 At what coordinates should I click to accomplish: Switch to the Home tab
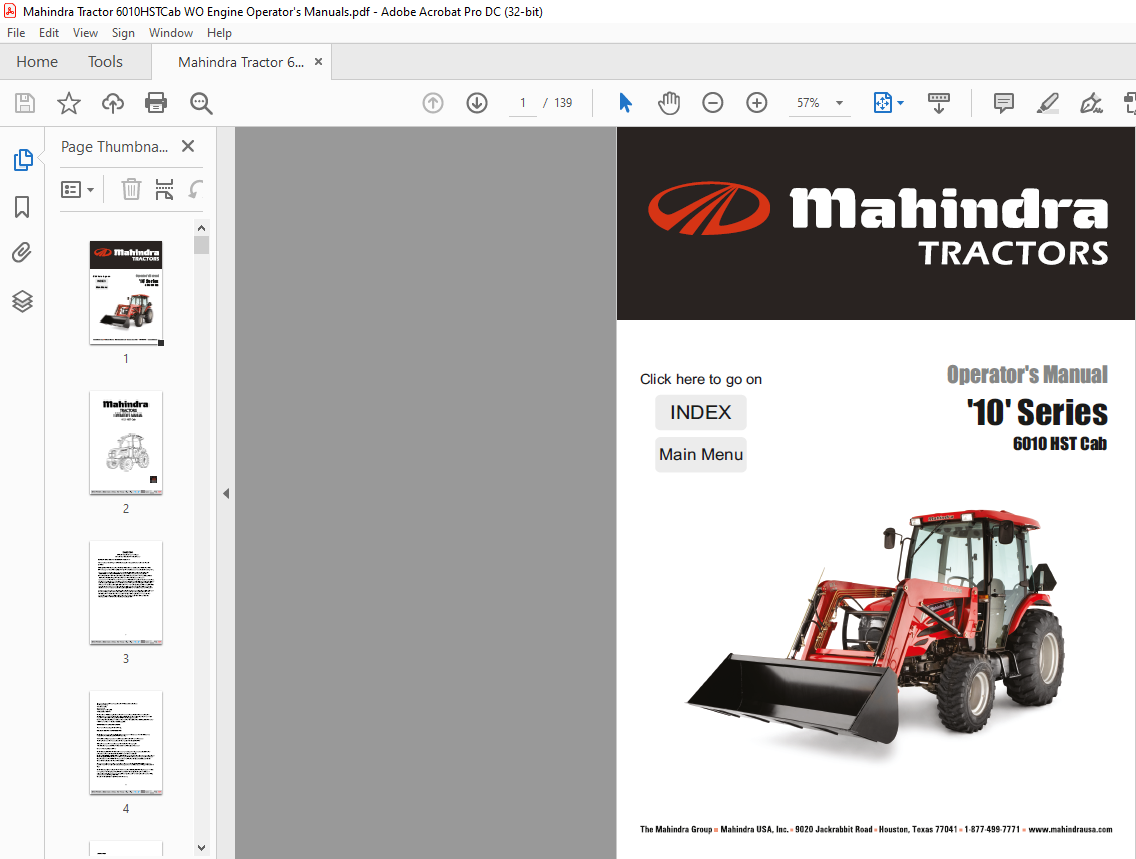[x=37, y=62]
